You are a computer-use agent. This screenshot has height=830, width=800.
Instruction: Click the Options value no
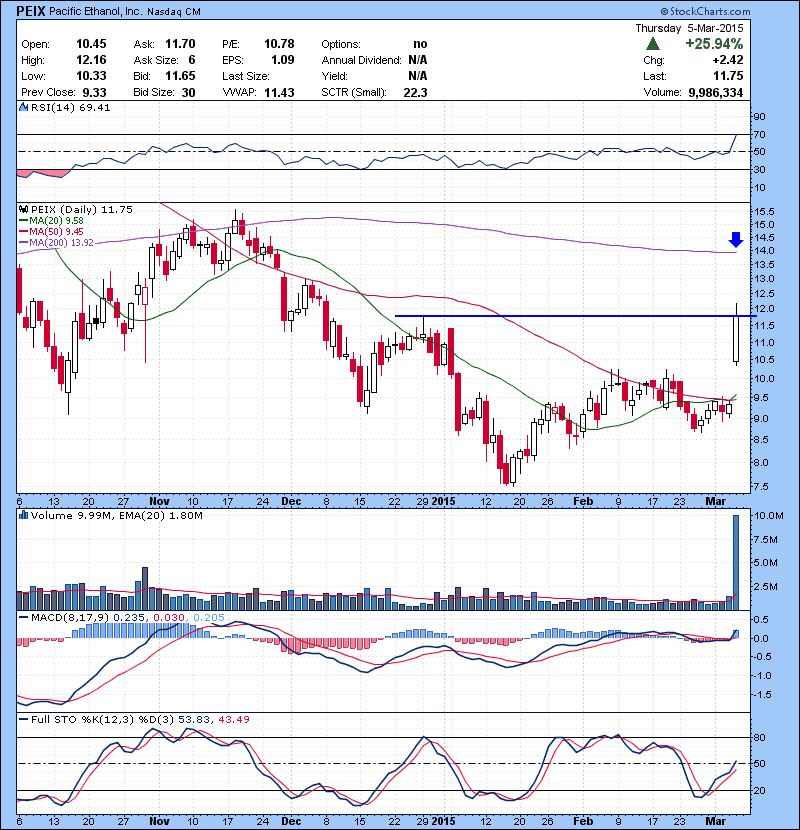click(x=420, y=44)
